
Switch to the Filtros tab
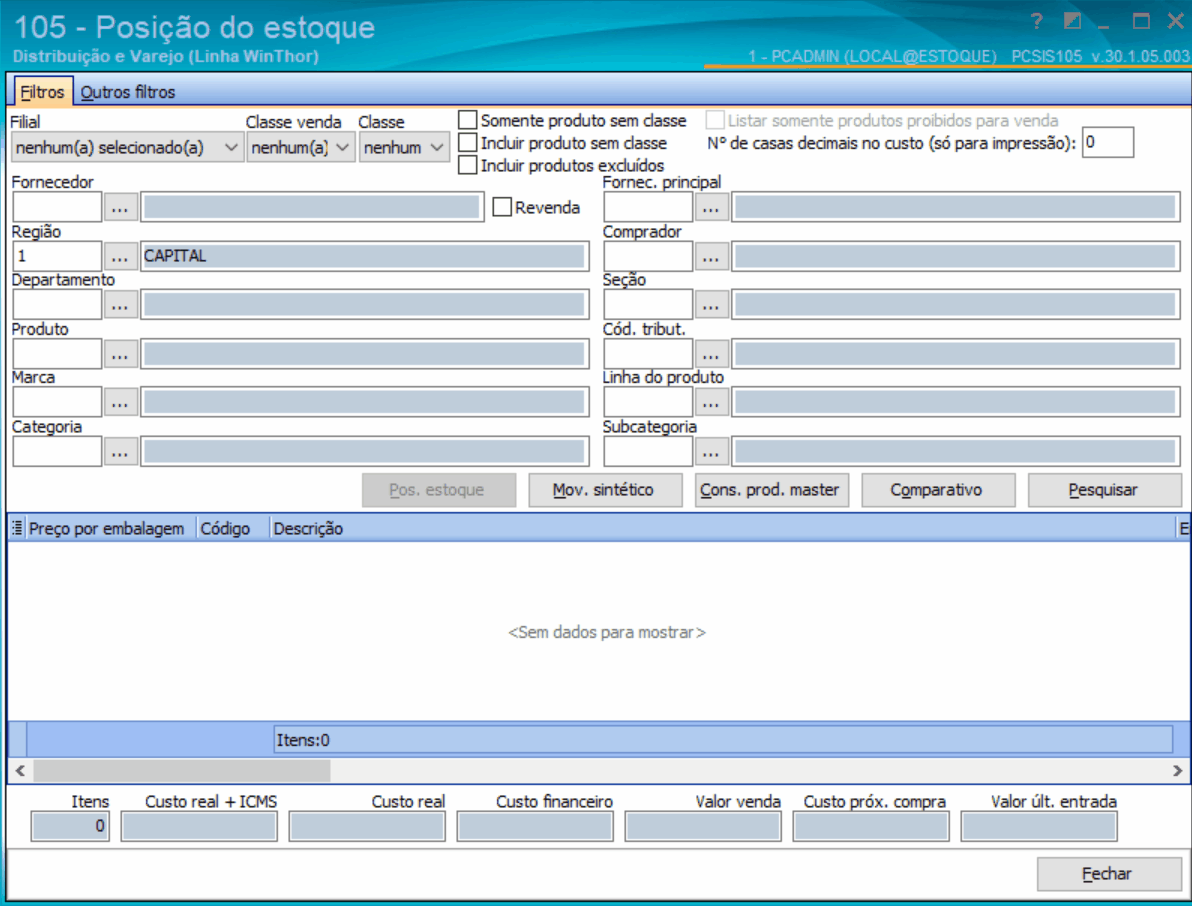pos(43,92)
